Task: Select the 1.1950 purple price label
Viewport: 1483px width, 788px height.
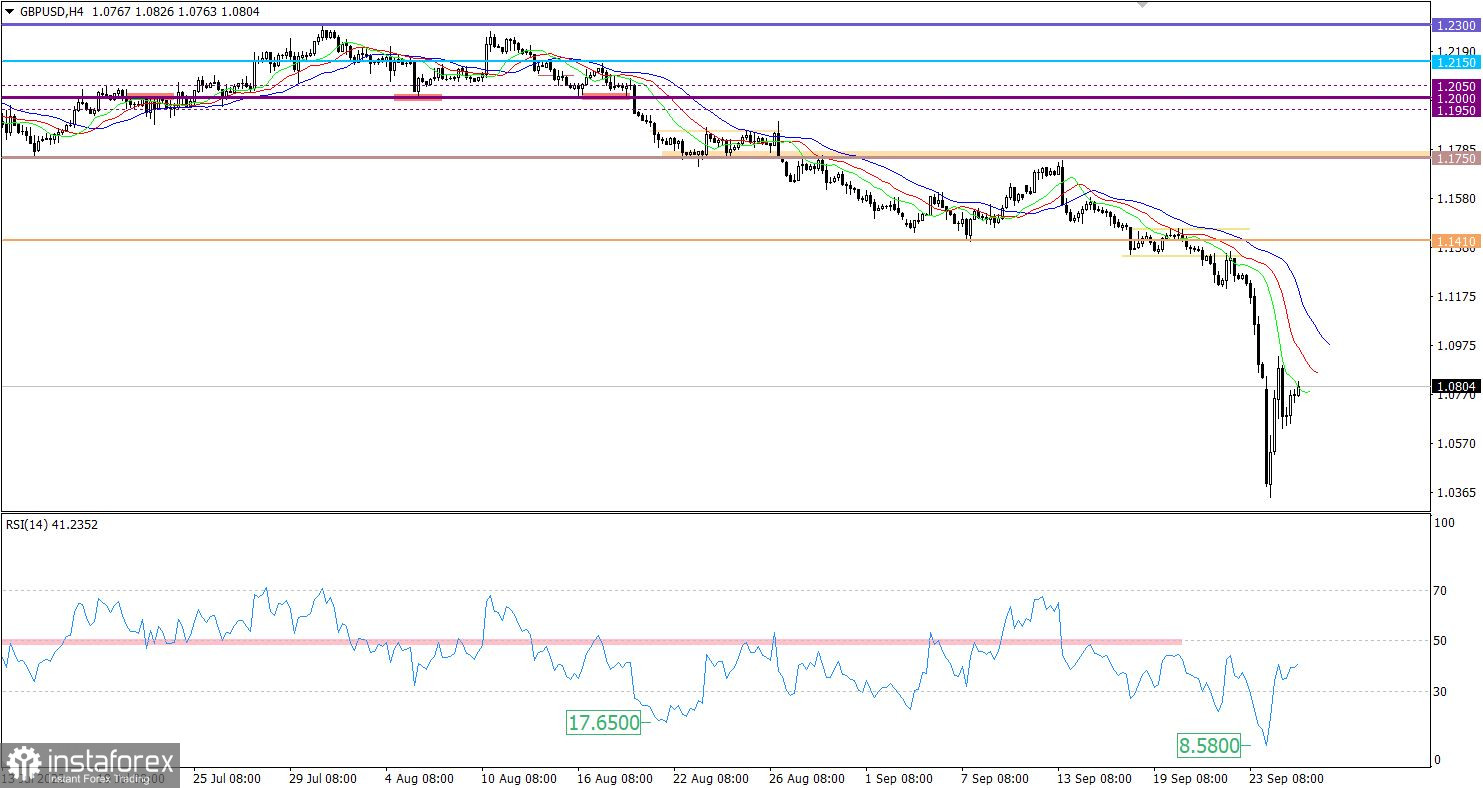Action: (1455, 111)
